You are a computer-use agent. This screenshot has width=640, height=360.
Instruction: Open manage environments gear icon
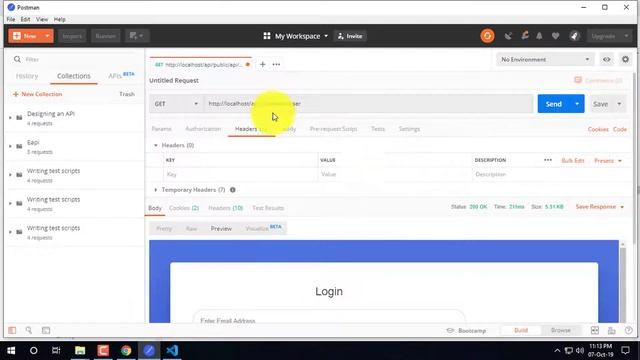pyautogui.click(x=625, y=60)
